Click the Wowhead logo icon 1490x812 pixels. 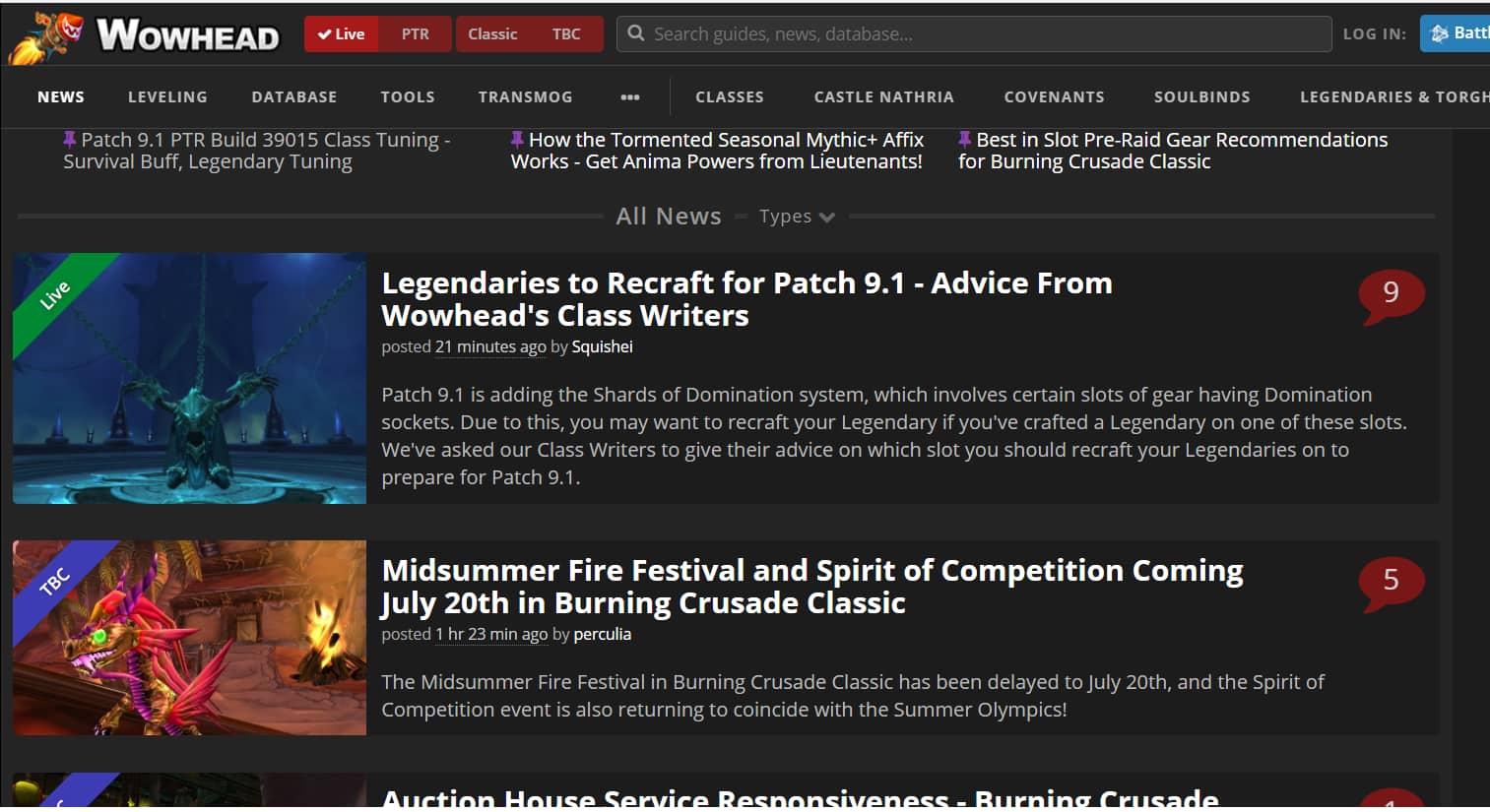coord(45,37)
